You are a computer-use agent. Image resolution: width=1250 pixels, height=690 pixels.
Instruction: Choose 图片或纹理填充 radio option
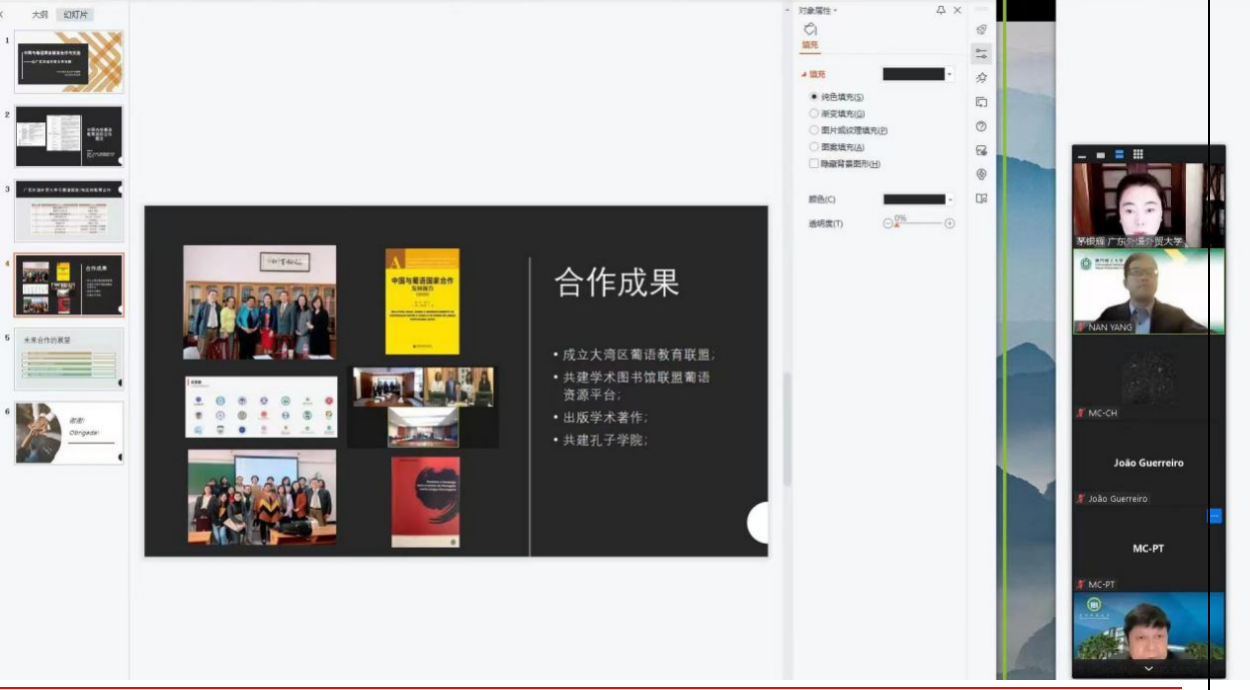[814, 130]
